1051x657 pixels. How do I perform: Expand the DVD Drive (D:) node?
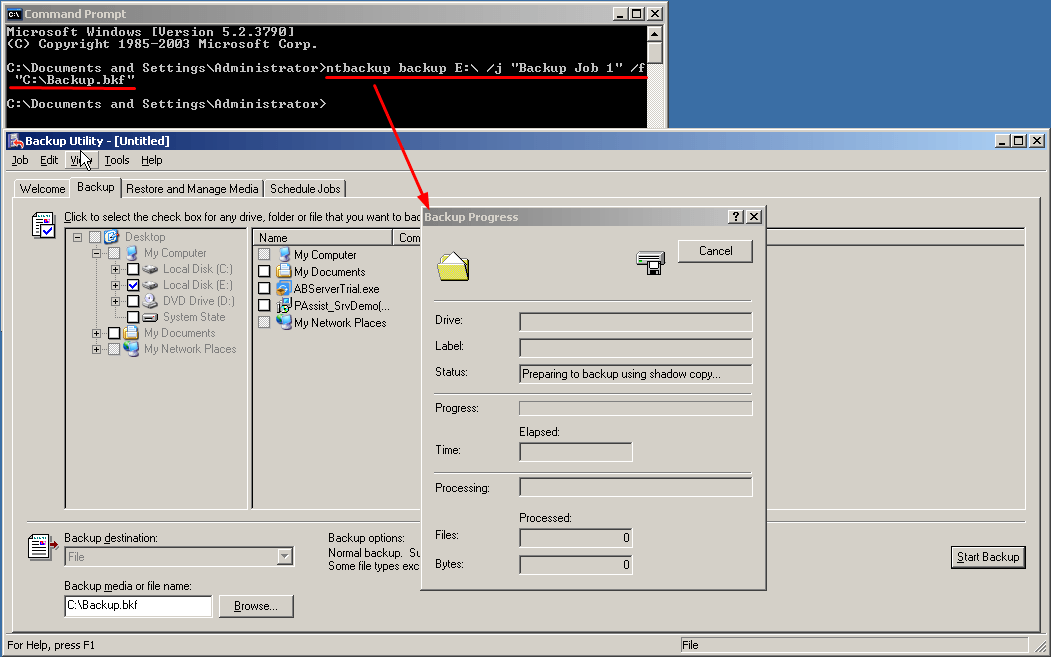pyautogui.click(x=115, y=302)
